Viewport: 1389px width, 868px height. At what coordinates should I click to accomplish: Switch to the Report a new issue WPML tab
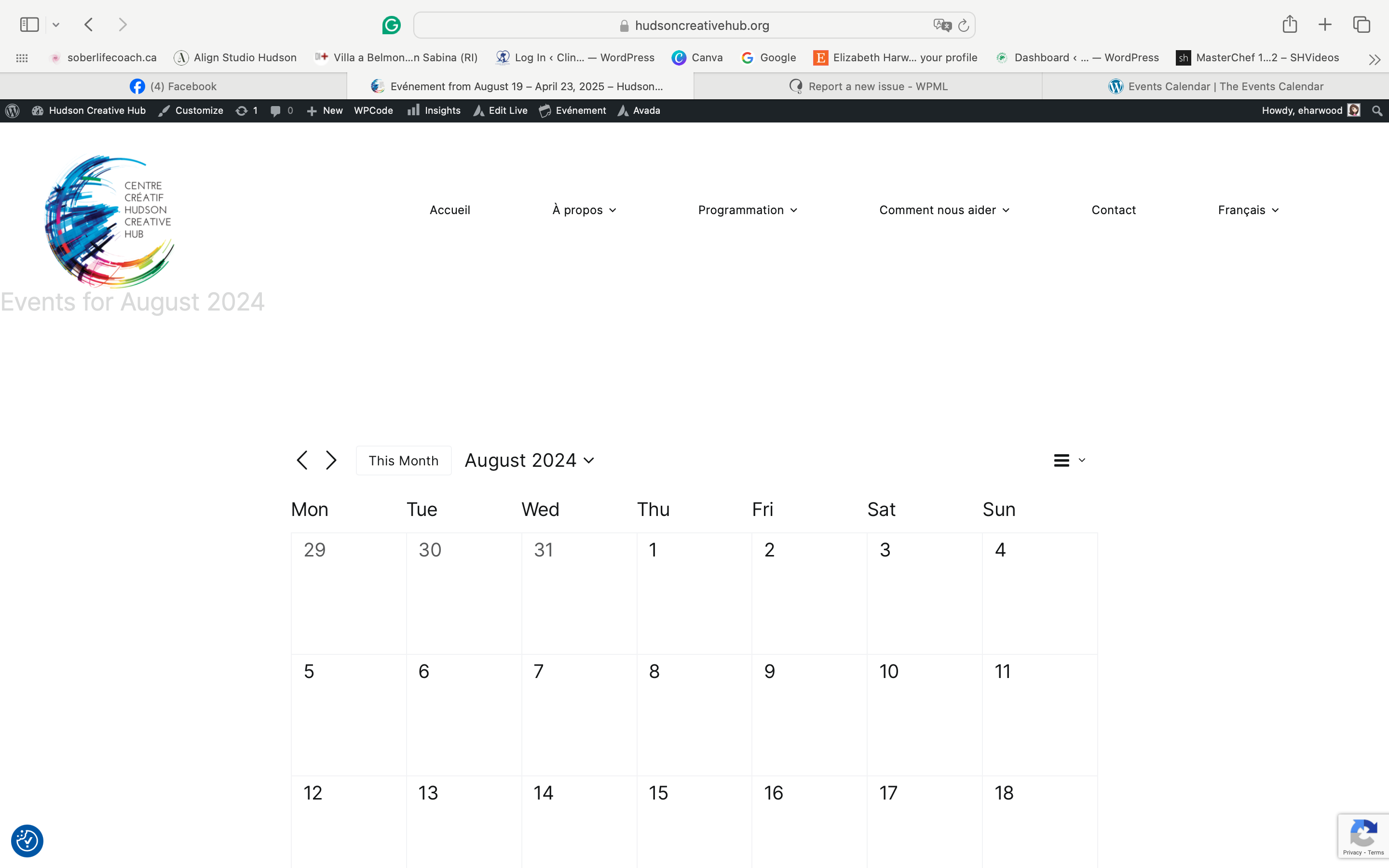point(868,86)
